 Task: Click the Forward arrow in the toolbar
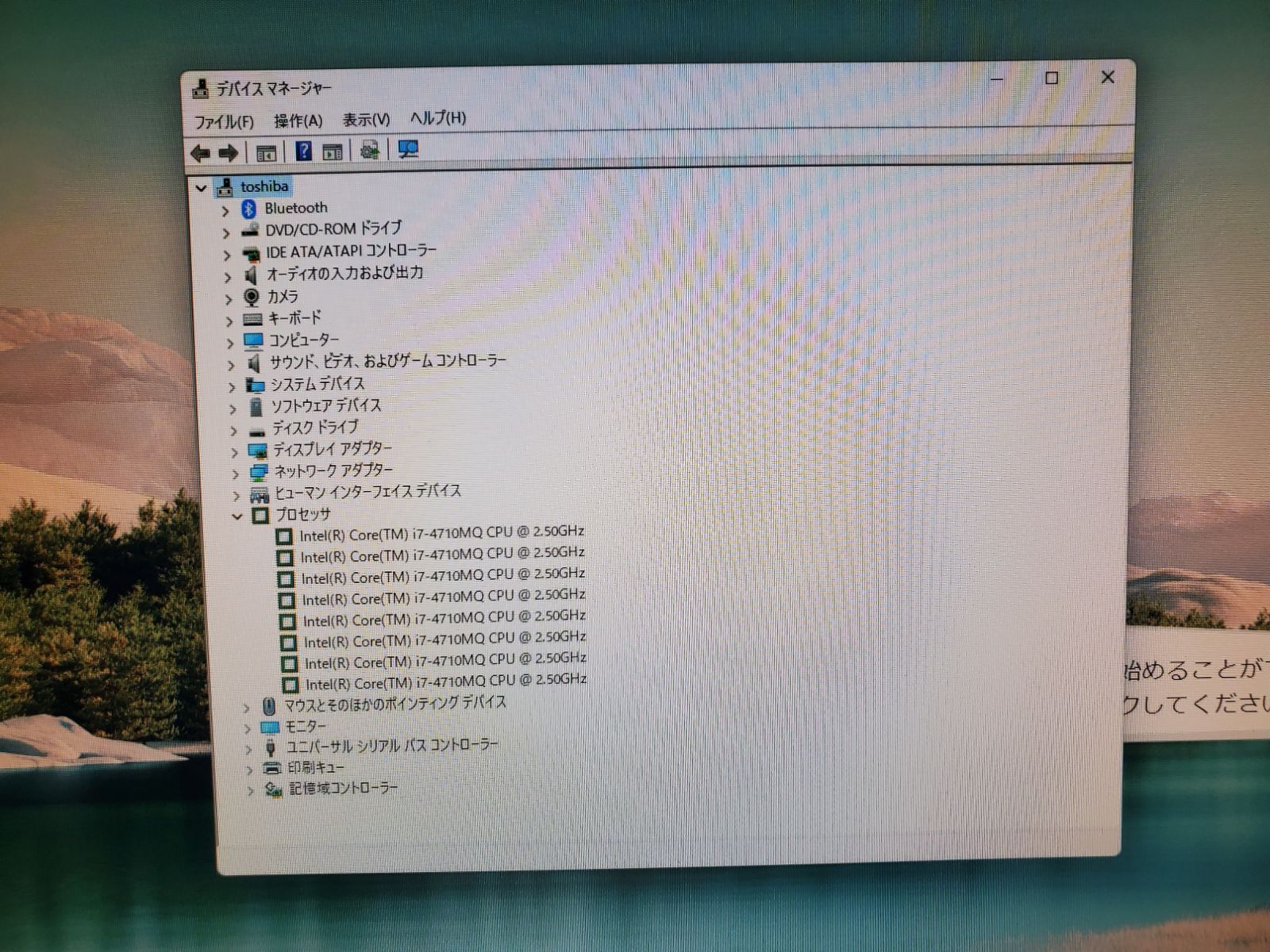pos(229,153)
